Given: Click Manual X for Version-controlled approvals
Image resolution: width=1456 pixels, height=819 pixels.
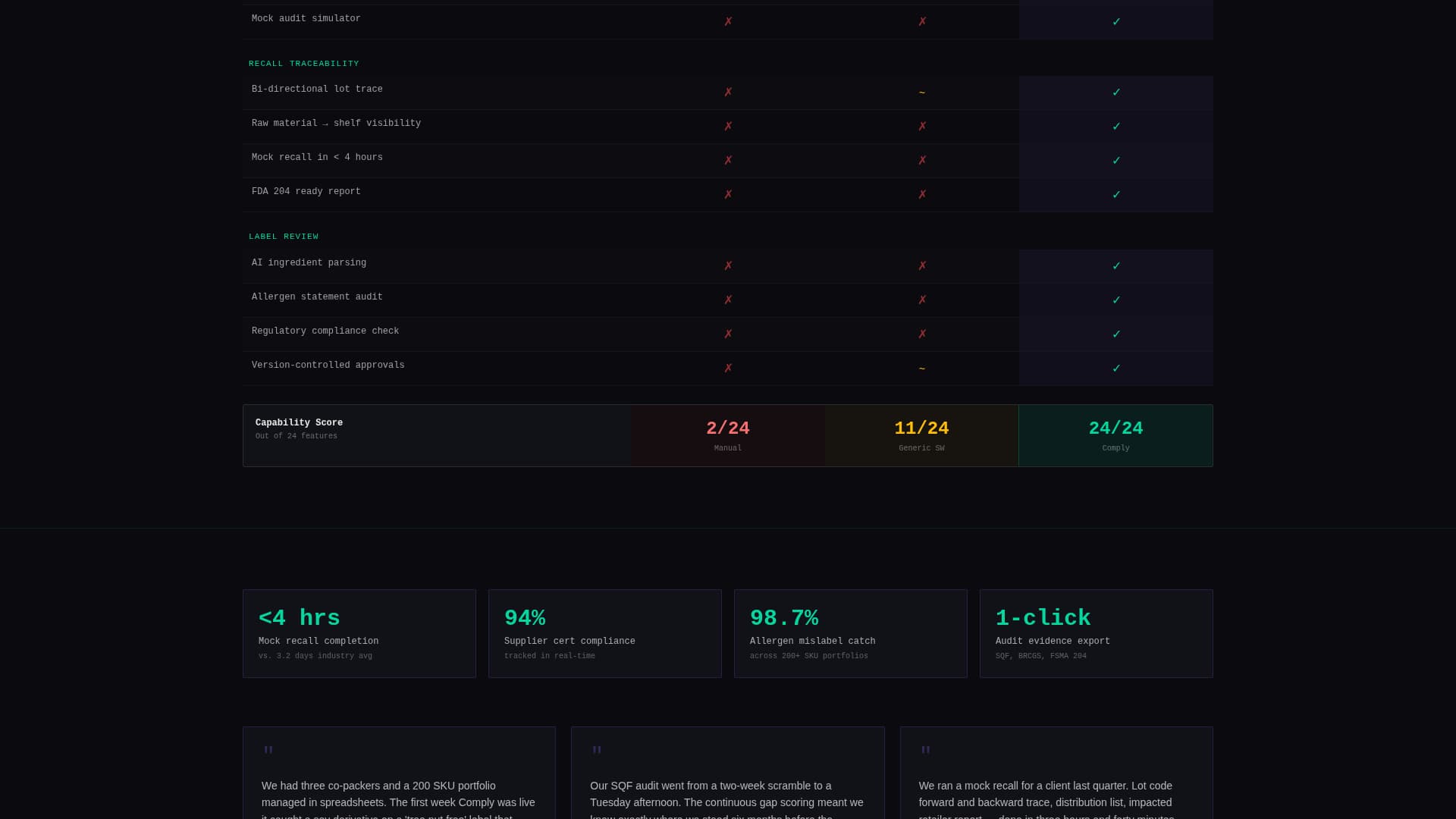Looking at the screenshot, I should click(x=728, y=369).
